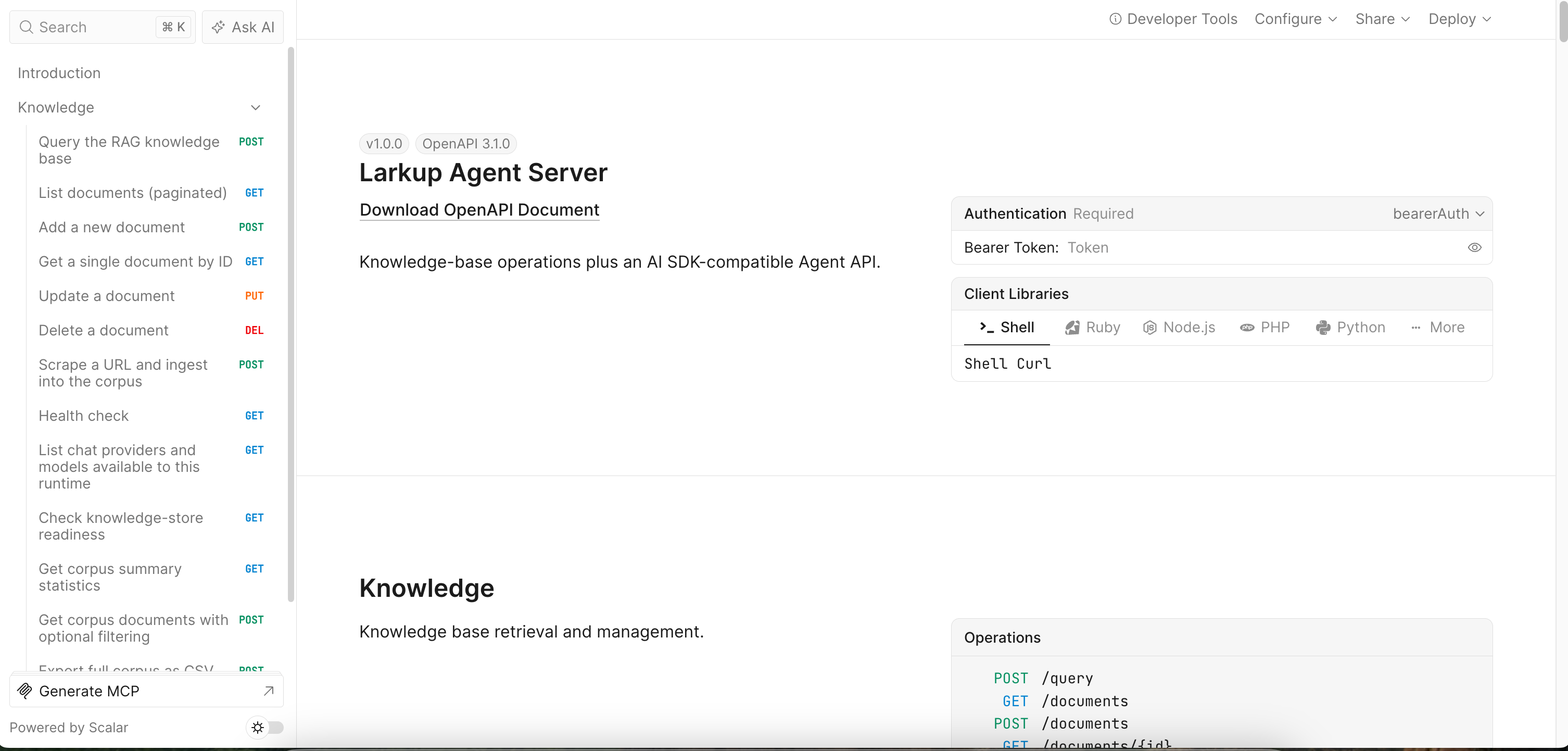Image resolution: width=1568 pixels, height=751 pixels.
Task: Open Delete a document entry
Action: pos(151,330)
